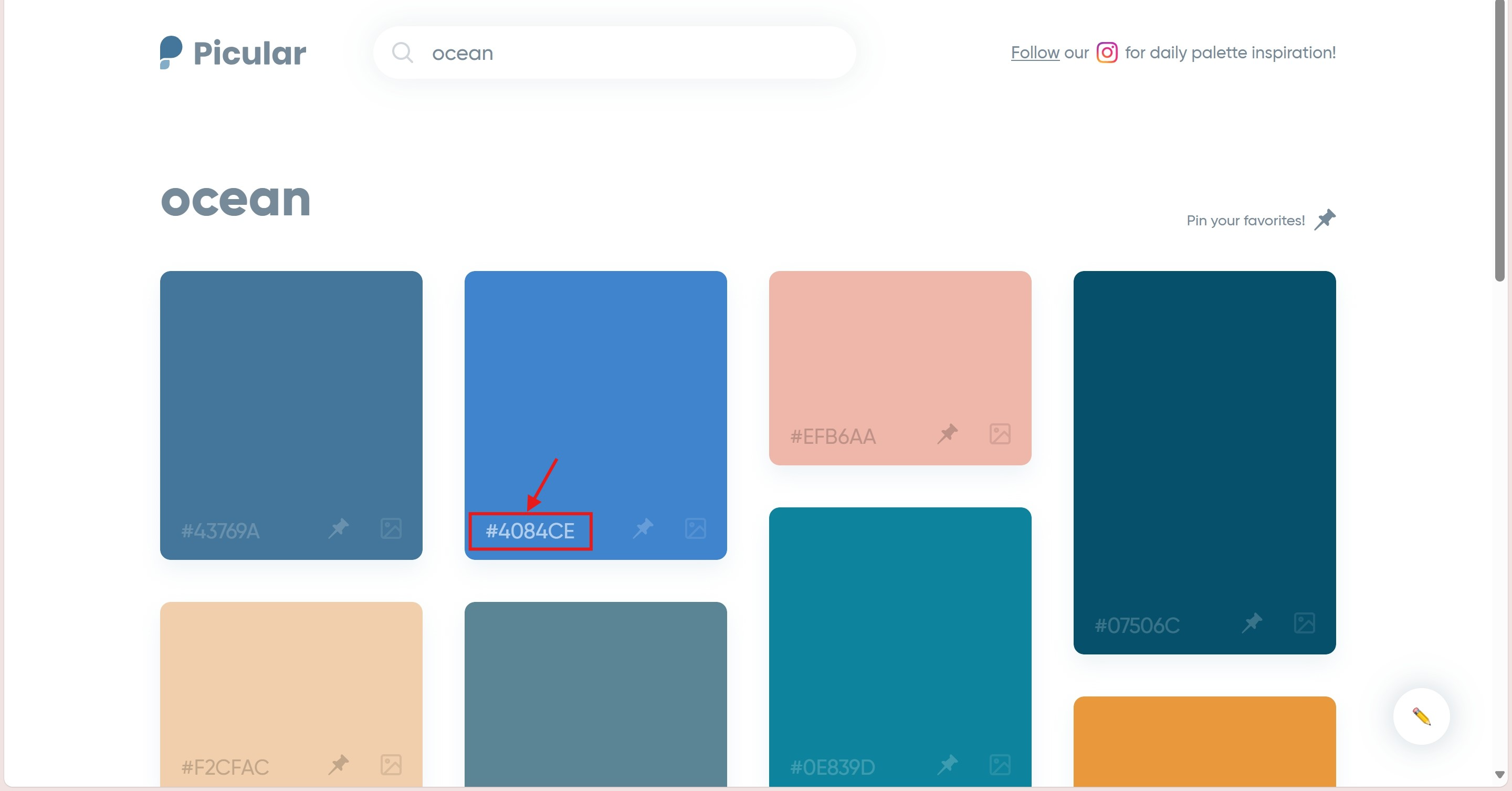Pin the #EFB6AA pink color
The width and height of the screenshot is (1512, 791).
tap(947, 434)
